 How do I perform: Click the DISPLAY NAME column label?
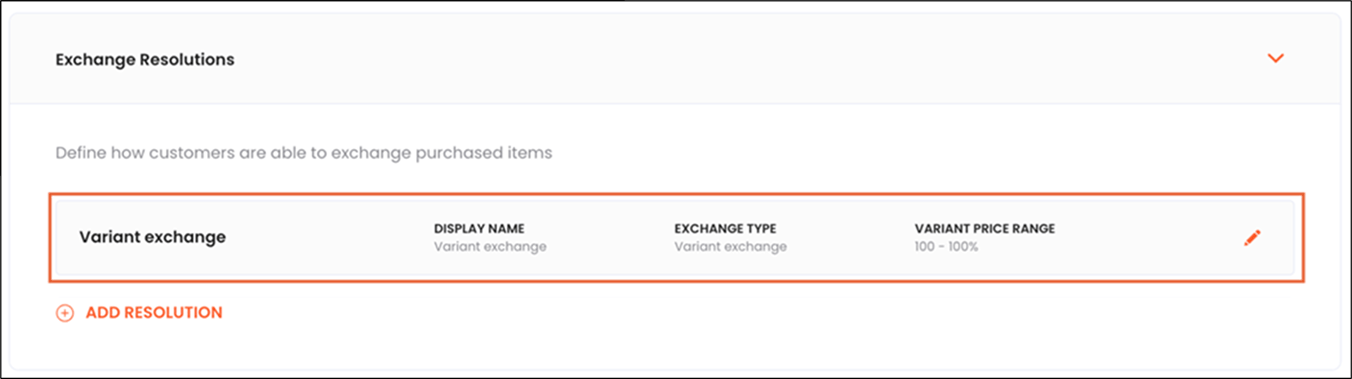[x=479, y=229]
